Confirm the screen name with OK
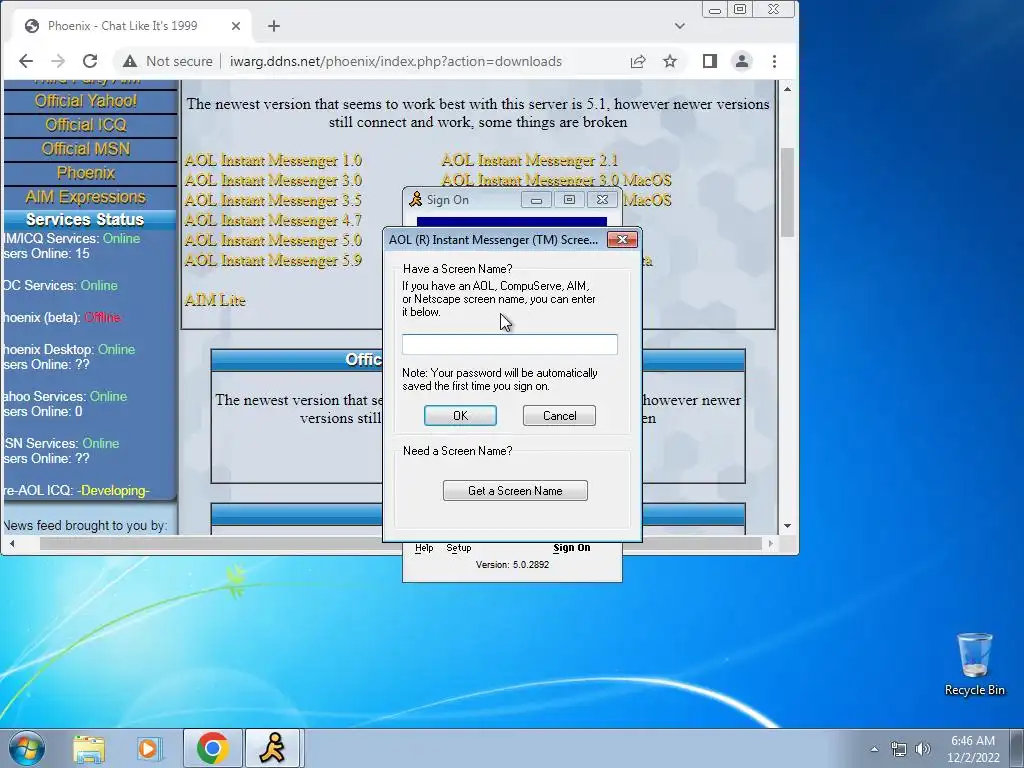Screen dimensions: 1024x768 [x=460, y=416]
